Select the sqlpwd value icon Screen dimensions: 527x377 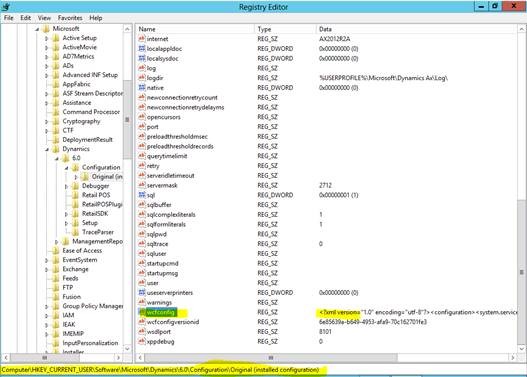(x=142, y=234)
